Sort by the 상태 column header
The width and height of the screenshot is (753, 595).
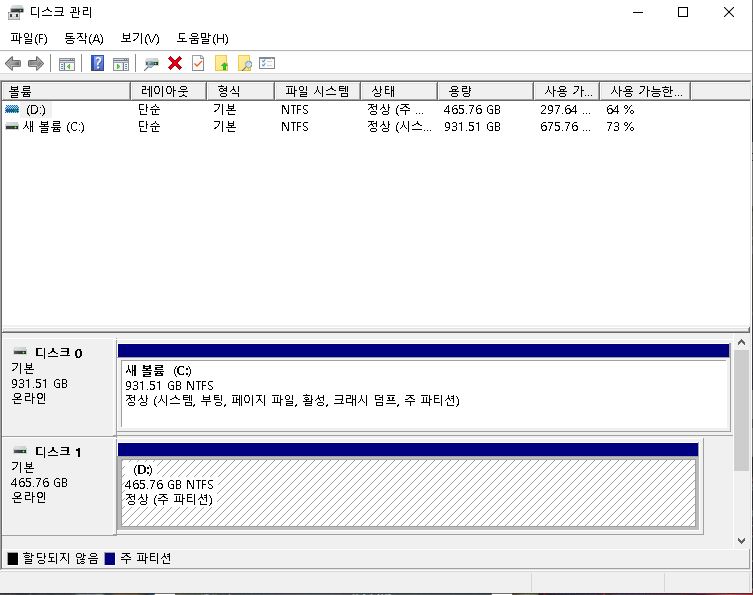pos(399,91)
